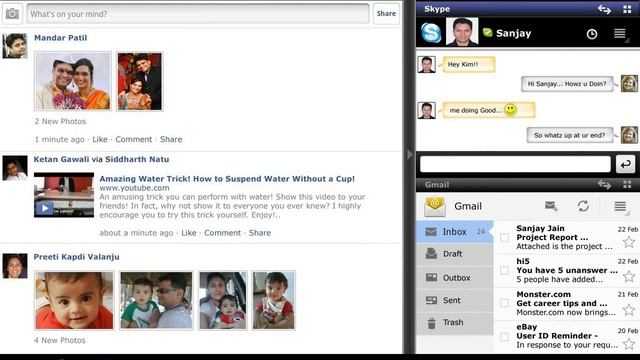Open Mandar Patil's profile name link
The height and width of the screenshot is (360, 640).
[60, 38]
